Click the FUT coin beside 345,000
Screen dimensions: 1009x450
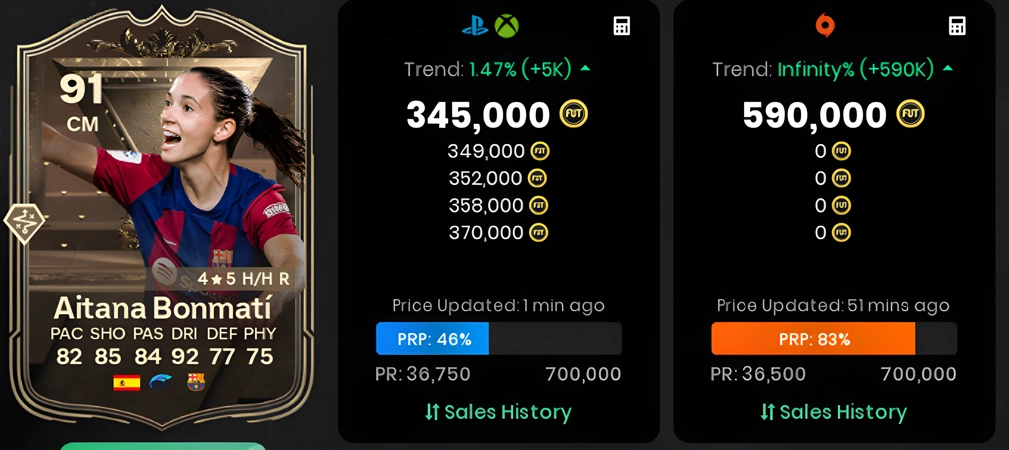point(573,115)
